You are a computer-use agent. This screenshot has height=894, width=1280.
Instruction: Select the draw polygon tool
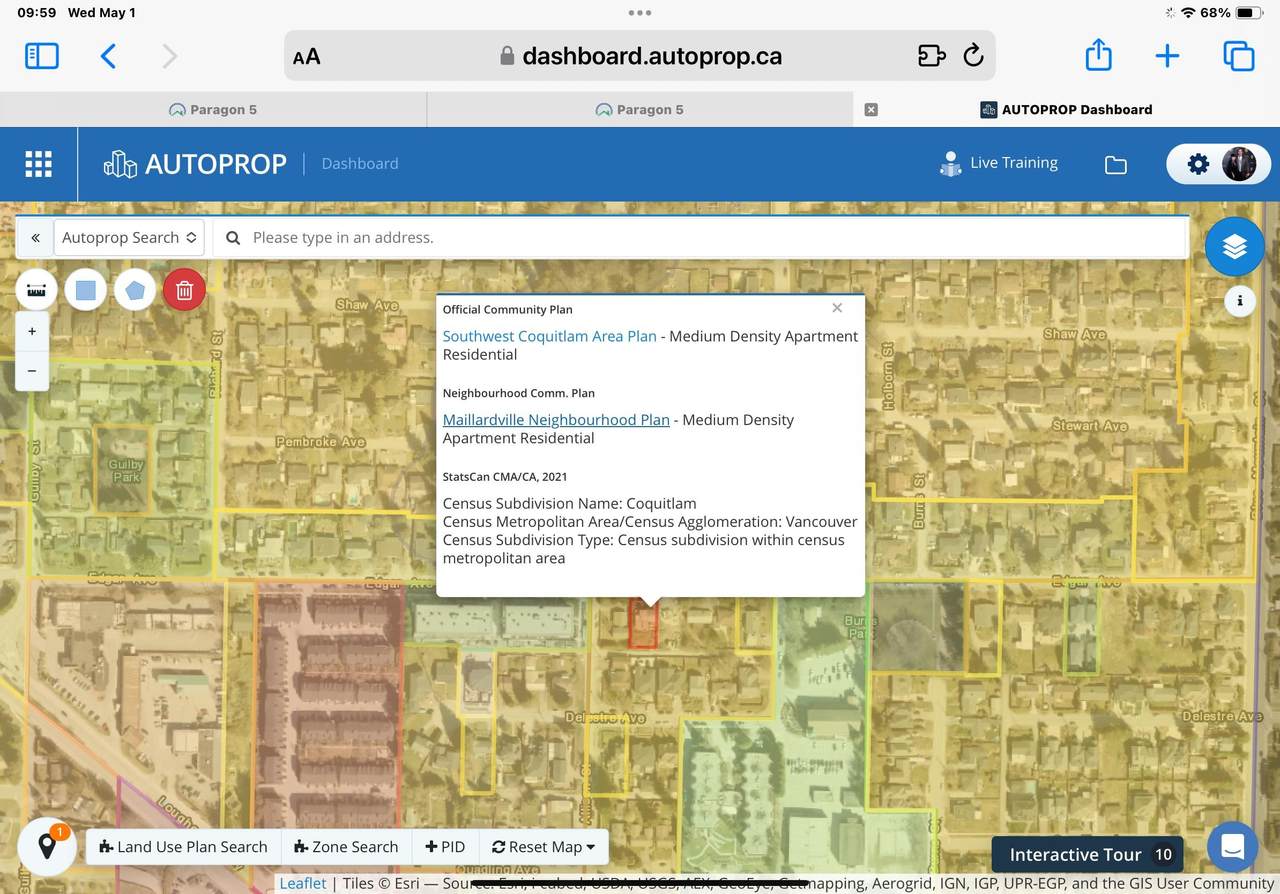point(135,291)
